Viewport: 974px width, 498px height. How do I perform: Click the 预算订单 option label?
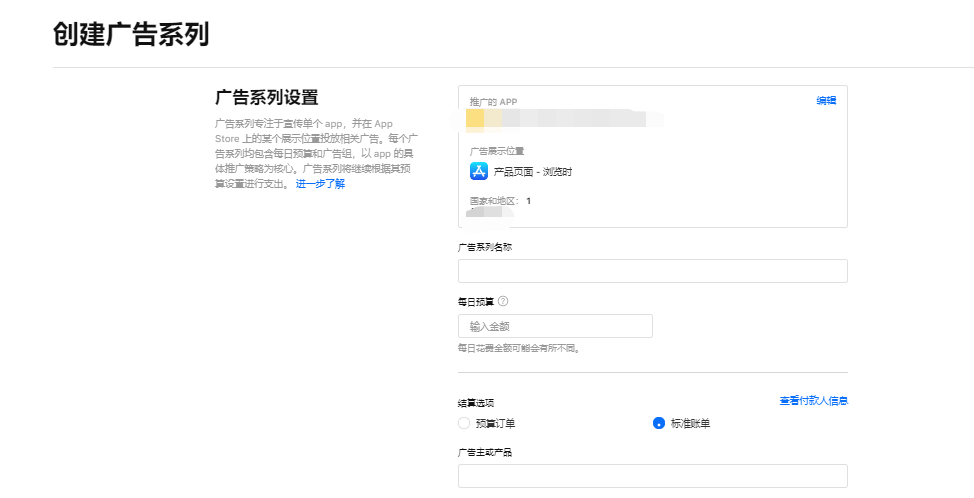pyautogui.click(x=495, y=424)
